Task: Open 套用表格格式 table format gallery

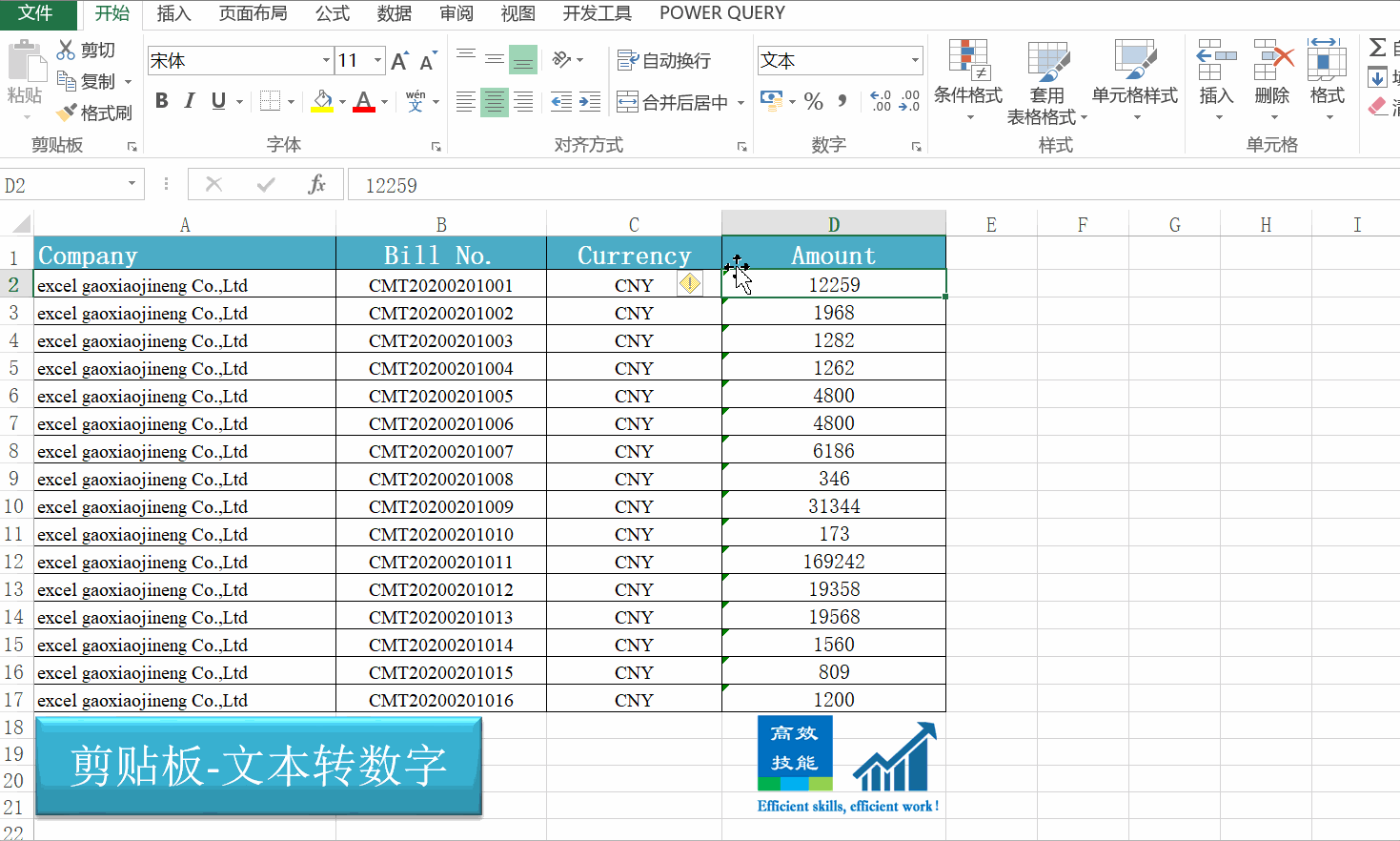Action: pos(1047,82)
